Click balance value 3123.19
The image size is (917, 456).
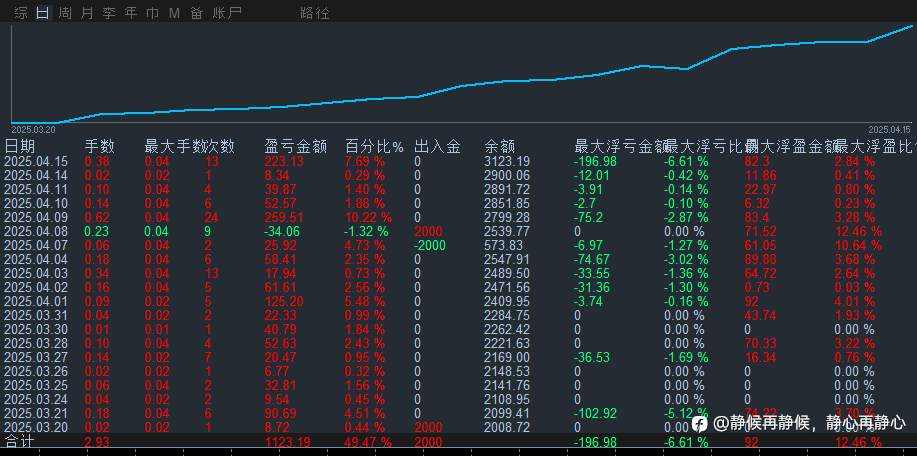tap(507, 161)
